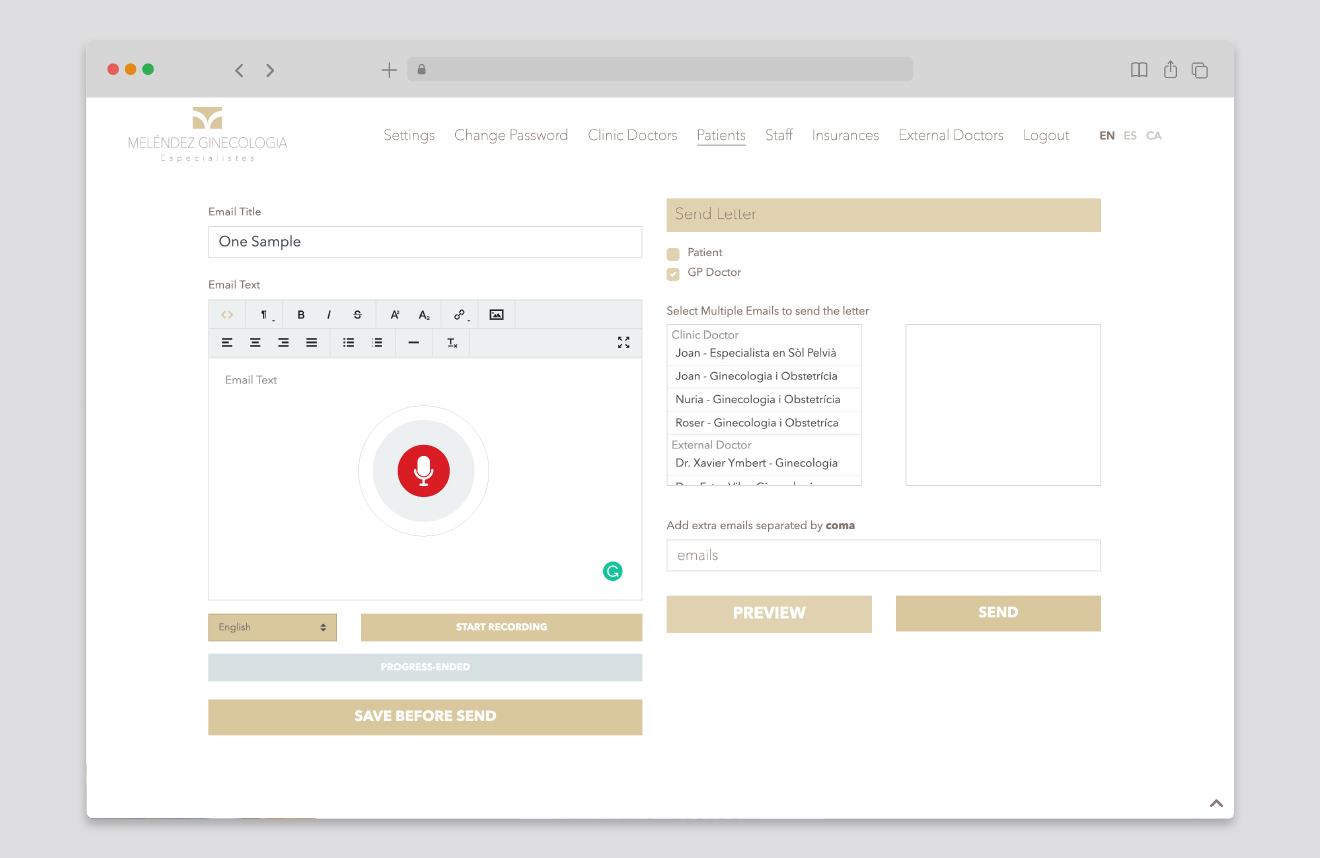Click the clear formatting icon

point(452,343)
